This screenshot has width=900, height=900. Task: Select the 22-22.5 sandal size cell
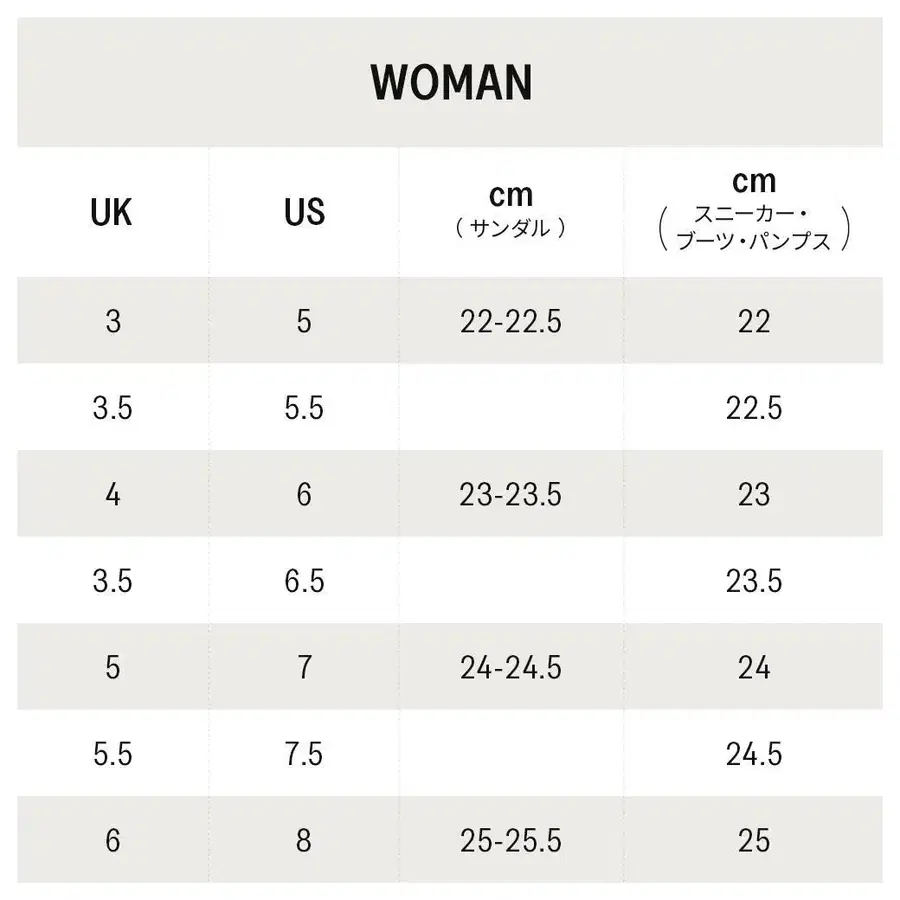click(x=511, y=321)
